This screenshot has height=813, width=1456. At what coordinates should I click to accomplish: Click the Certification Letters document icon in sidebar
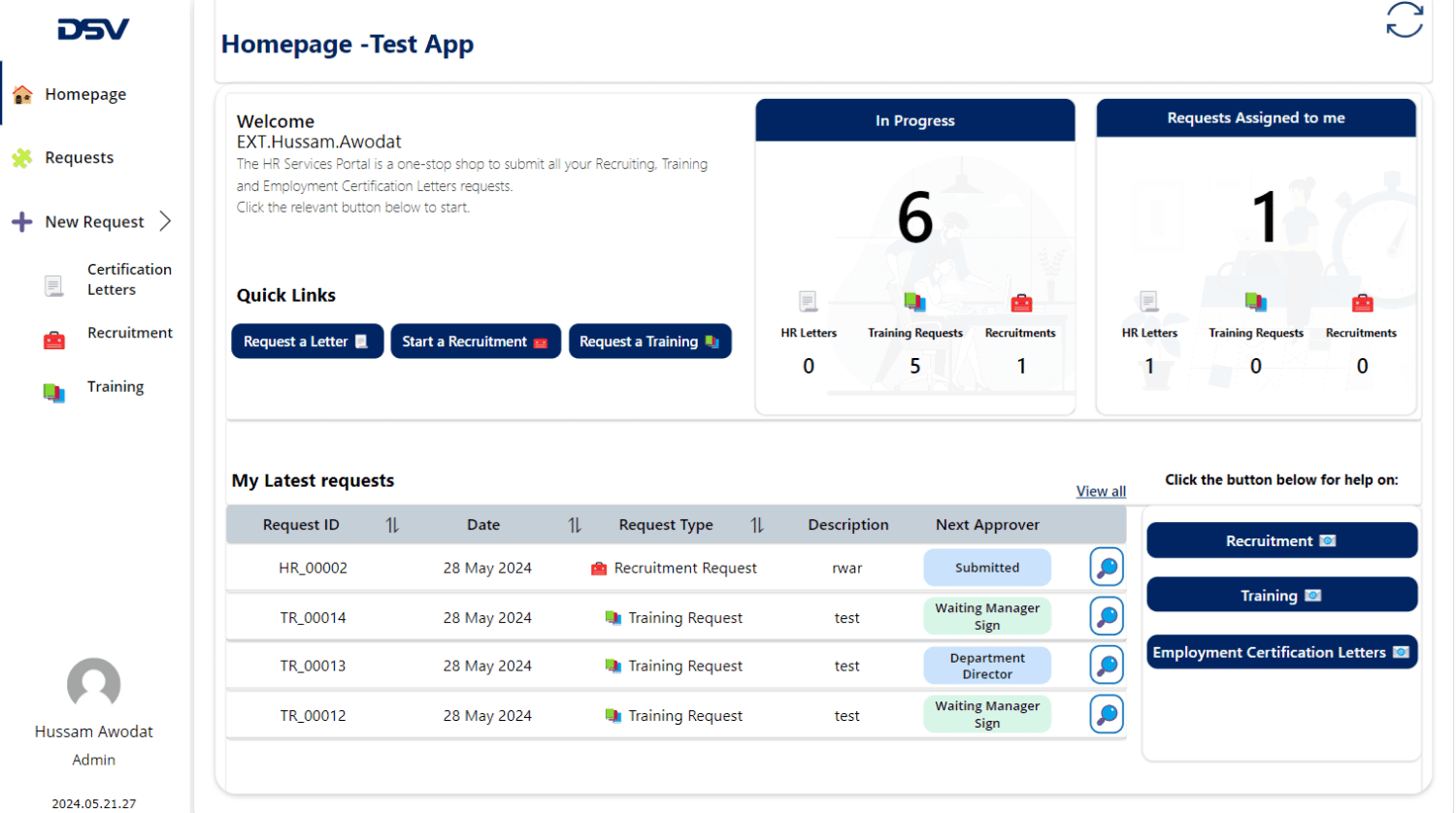click(x=54, y=285)
